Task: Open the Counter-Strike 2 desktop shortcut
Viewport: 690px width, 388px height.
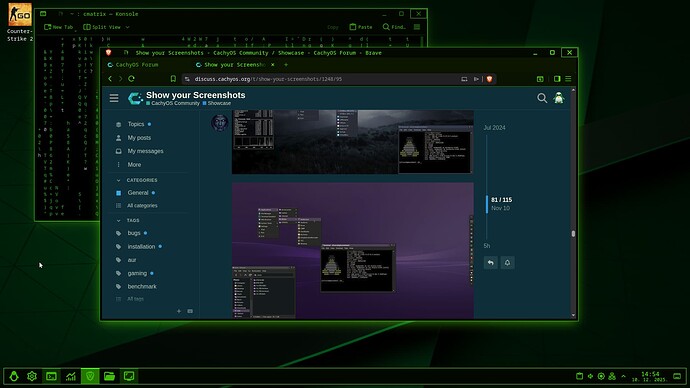Action: click(20, 22)
